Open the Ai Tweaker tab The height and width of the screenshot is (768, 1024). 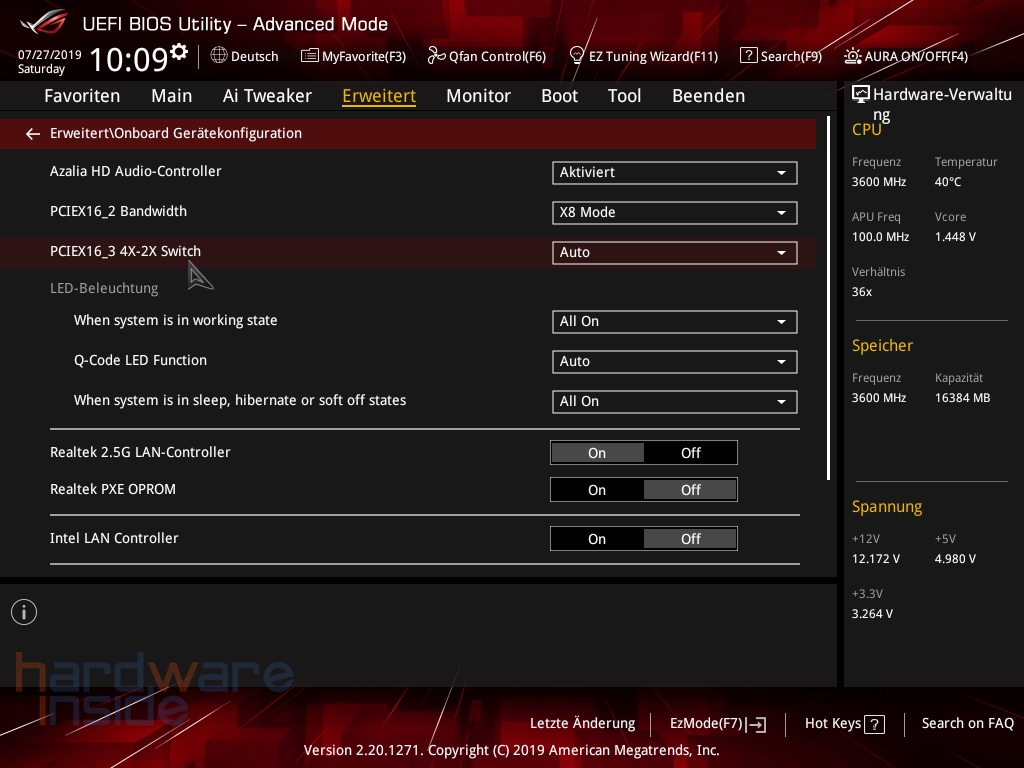coord(267,96)
